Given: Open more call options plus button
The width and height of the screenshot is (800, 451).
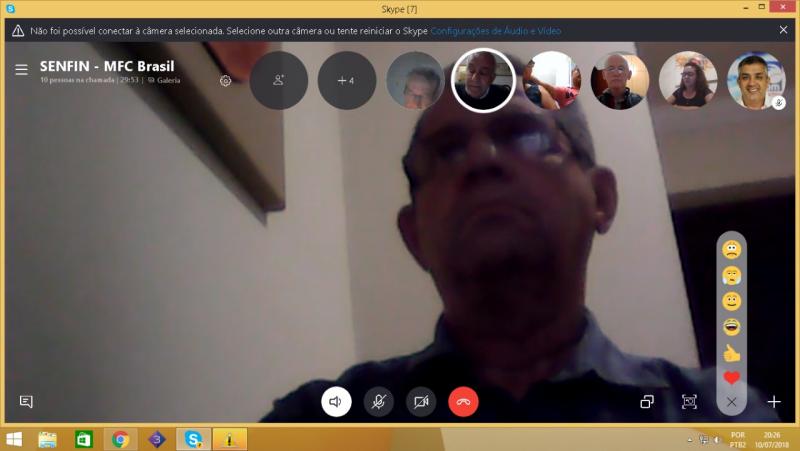Looking at the screenshot, I should 773,402.
